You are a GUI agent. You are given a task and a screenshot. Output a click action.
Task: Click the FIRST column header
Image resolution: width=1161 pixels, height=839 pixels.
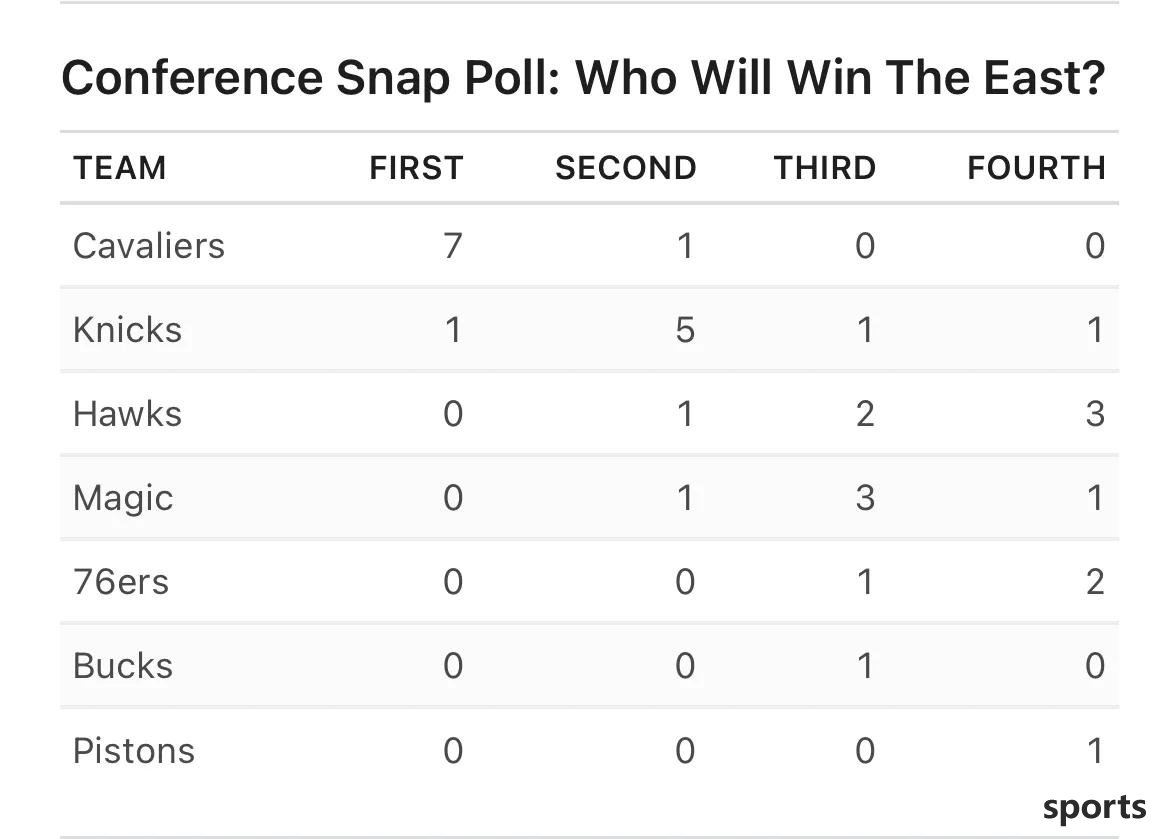[x=416, y=168]
